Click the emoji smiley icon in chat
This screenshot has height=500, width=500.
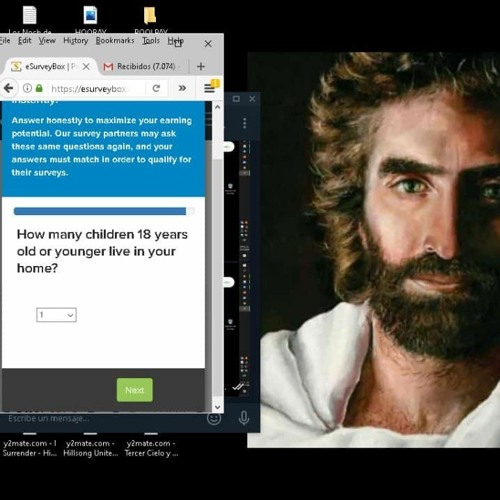pyautogui.click(x=214, y=418)
